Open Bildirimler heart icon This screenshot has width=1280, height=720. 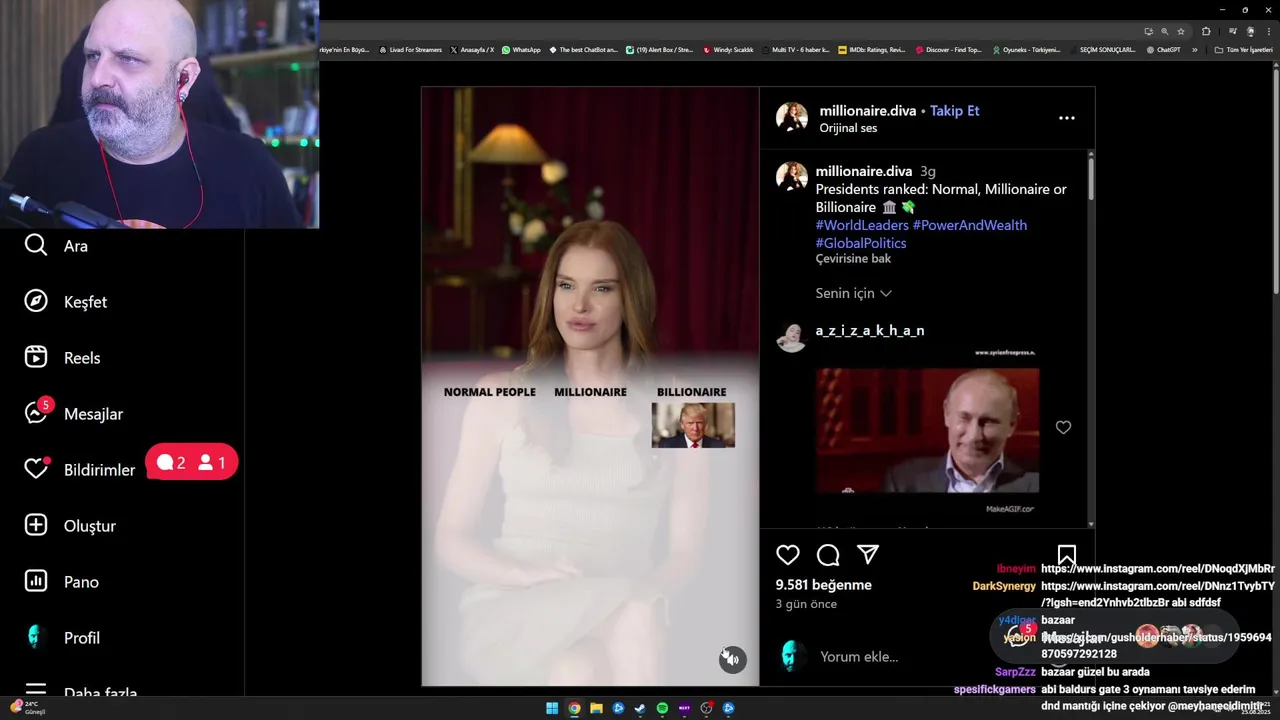(x=37, y=468)
